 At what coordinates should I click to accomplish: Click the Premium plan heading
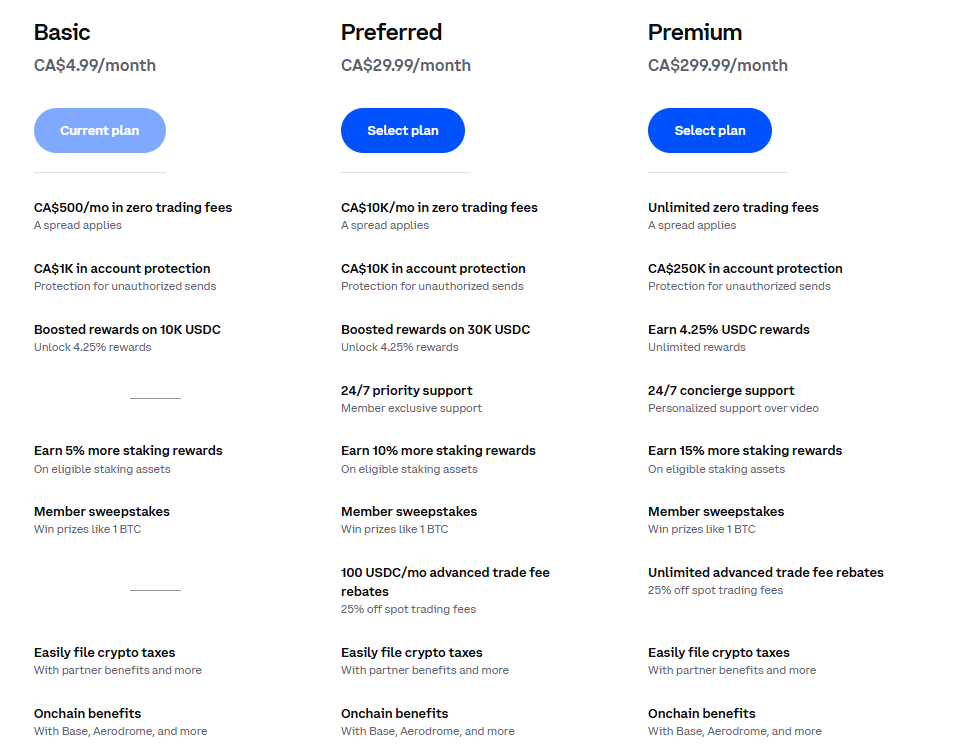695,32
